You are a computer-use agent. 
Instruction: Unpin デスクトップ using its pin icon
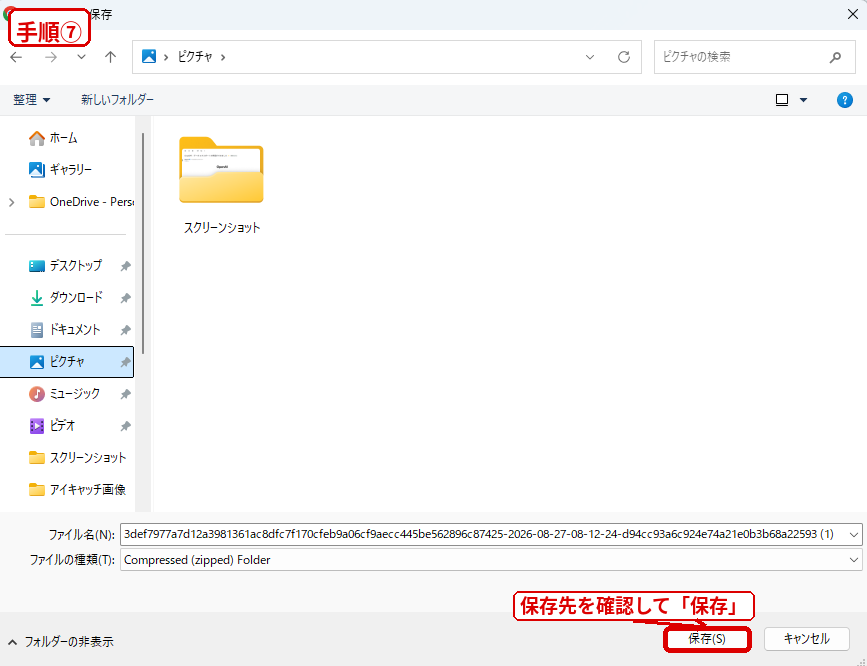pyautogui.click(x=126, y=266)
